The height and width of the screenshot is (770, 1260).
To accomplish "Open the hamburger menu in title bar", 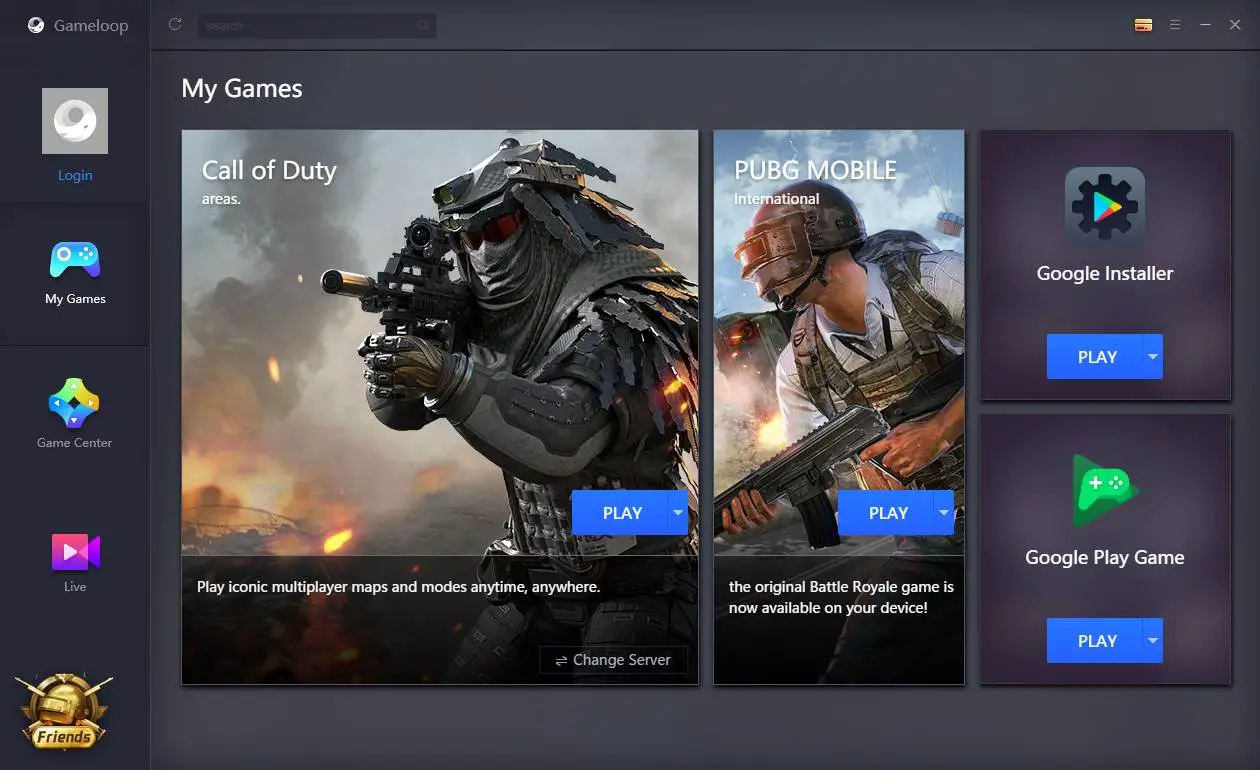I will 1175,25.
